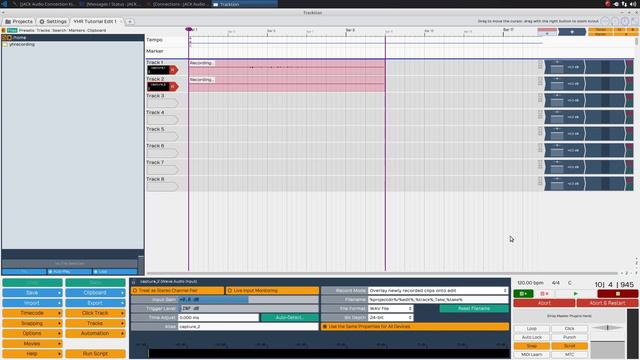
Task: Switch to the Markers browser tab
Action: [77, 30]
